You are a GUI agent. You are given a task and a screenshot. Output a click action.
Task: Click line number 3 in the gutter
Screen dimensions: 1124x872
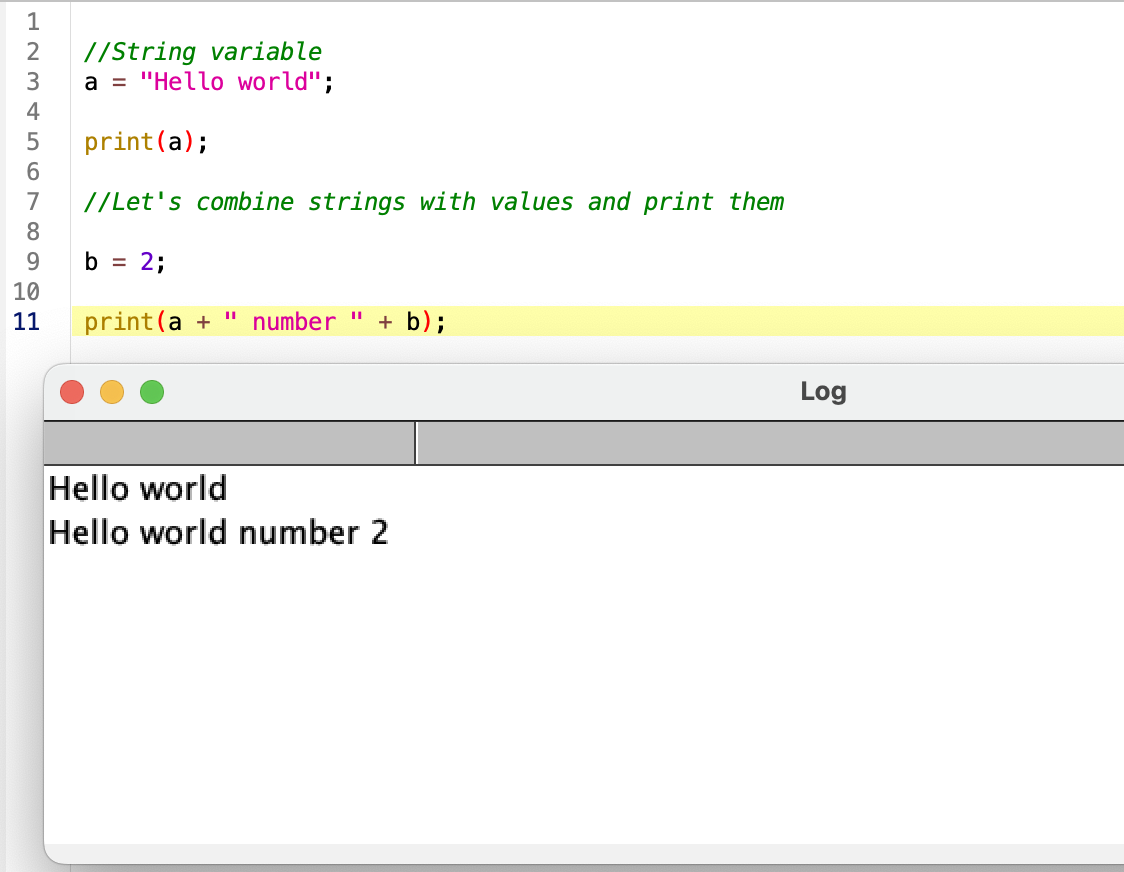pos(32,82)
